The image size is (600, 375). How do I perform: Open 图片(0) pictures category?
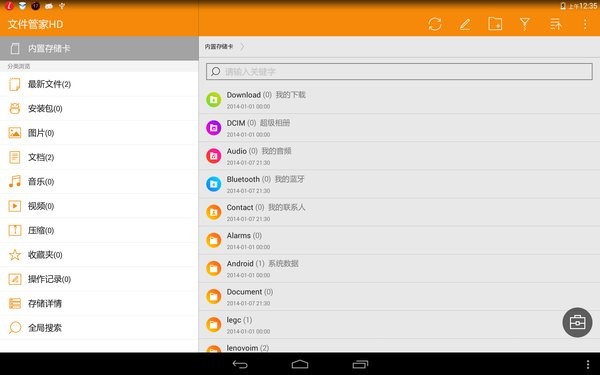(99, 133)
